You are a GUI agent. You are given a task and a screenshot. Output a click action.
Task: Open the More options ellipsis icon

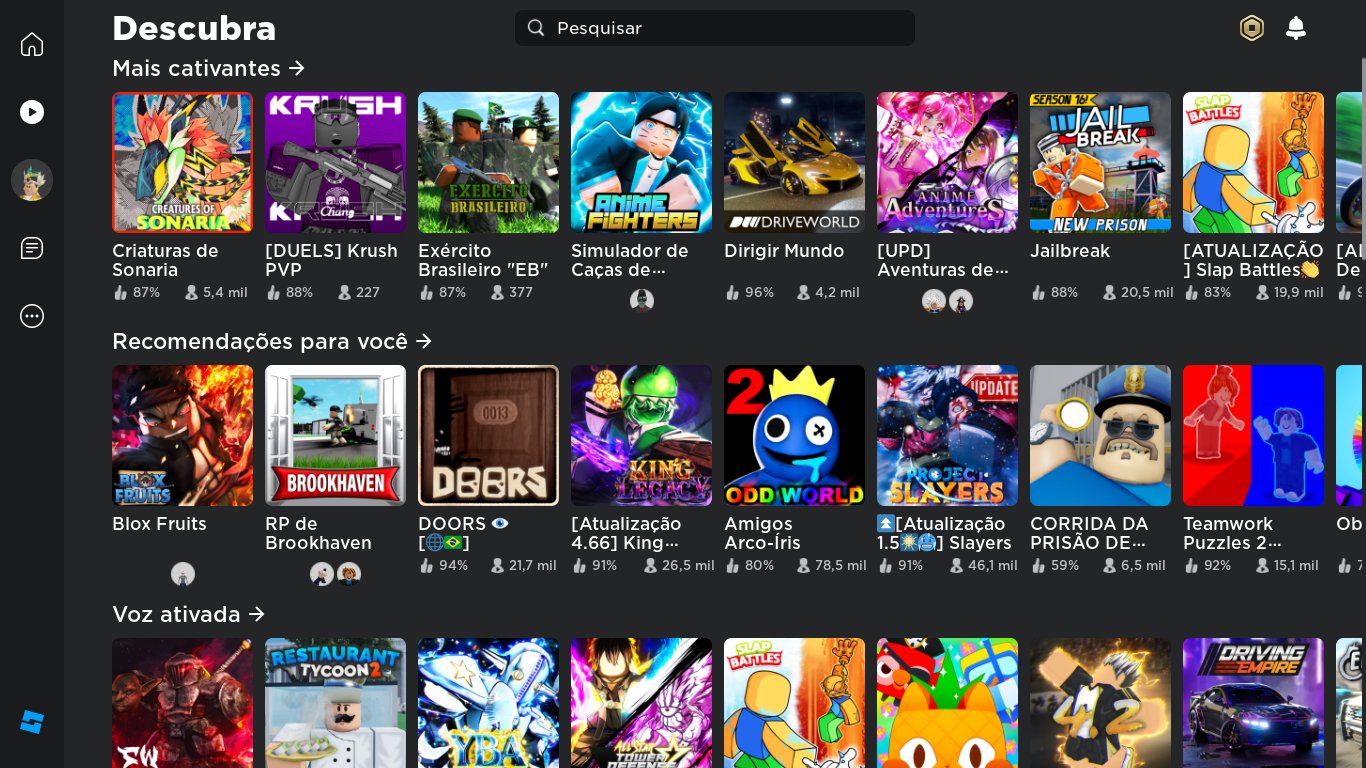pos(32,316)
